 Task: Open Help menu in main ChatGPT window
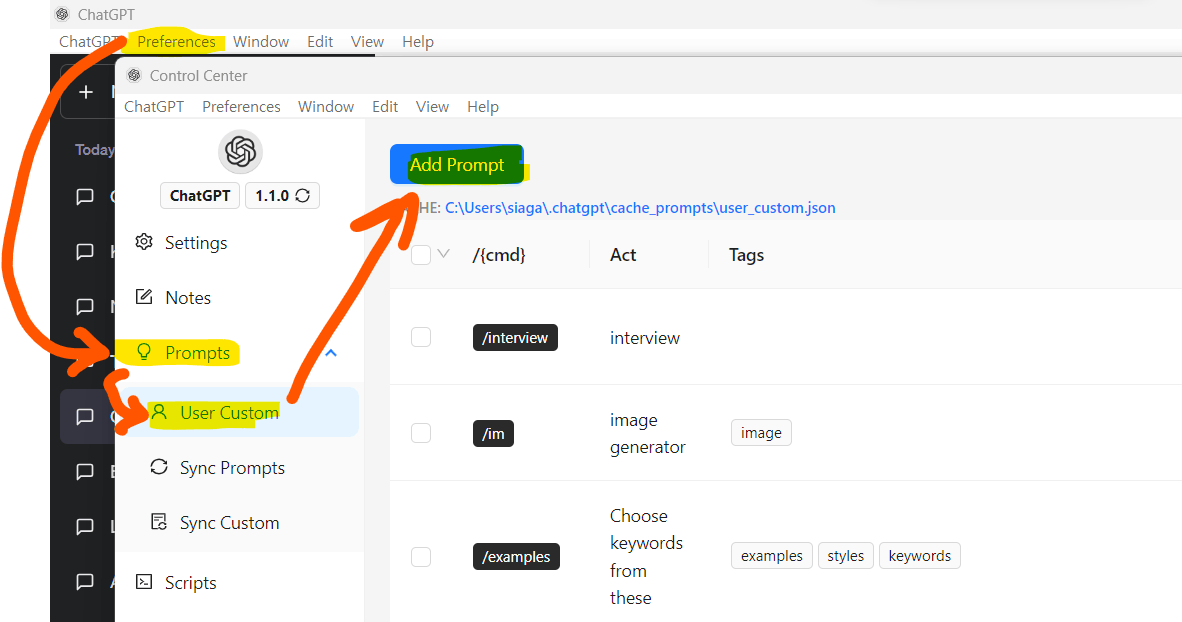click(418, 41)
